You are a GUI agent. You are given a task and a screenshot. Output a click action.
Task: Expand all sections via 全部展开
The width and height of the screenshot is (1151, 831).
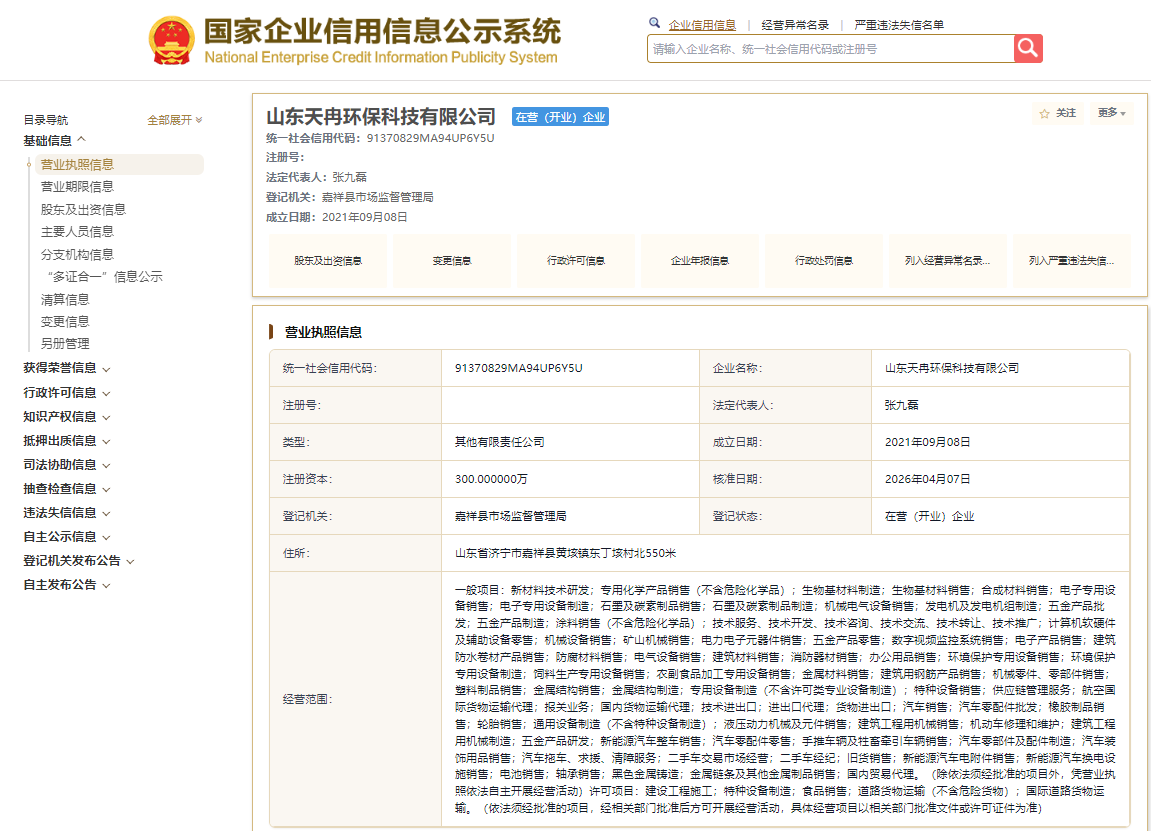click(175, 120)
